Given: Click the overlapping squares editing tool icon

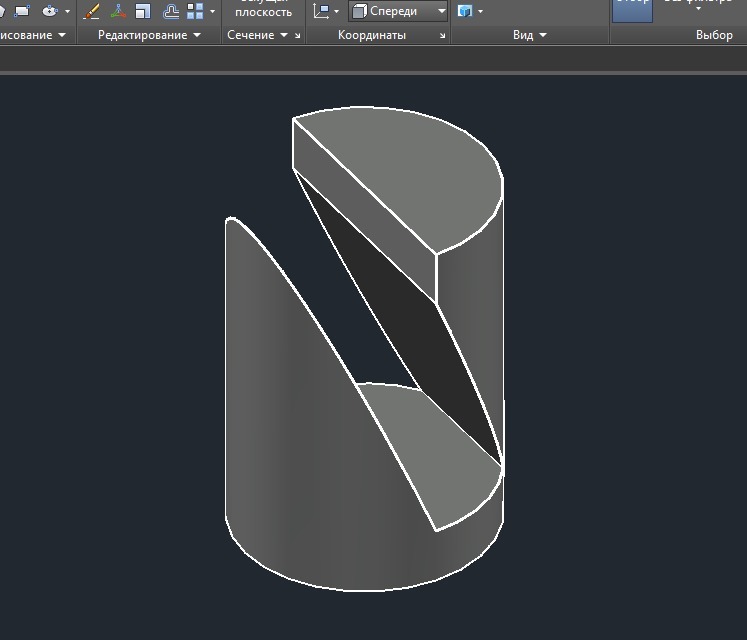Looking at the screenshot, I should (144, 11).
